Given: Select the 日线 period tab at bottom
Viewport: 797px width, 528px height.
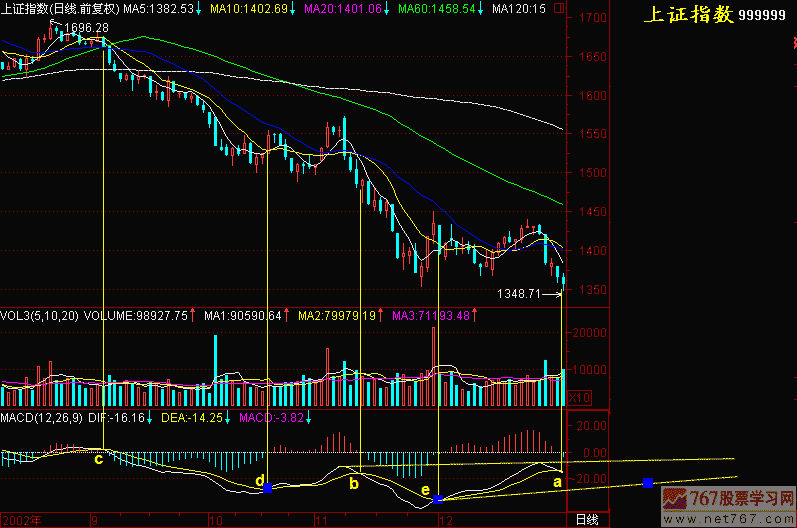Looking at the screenshot, I should coord(586,520).
